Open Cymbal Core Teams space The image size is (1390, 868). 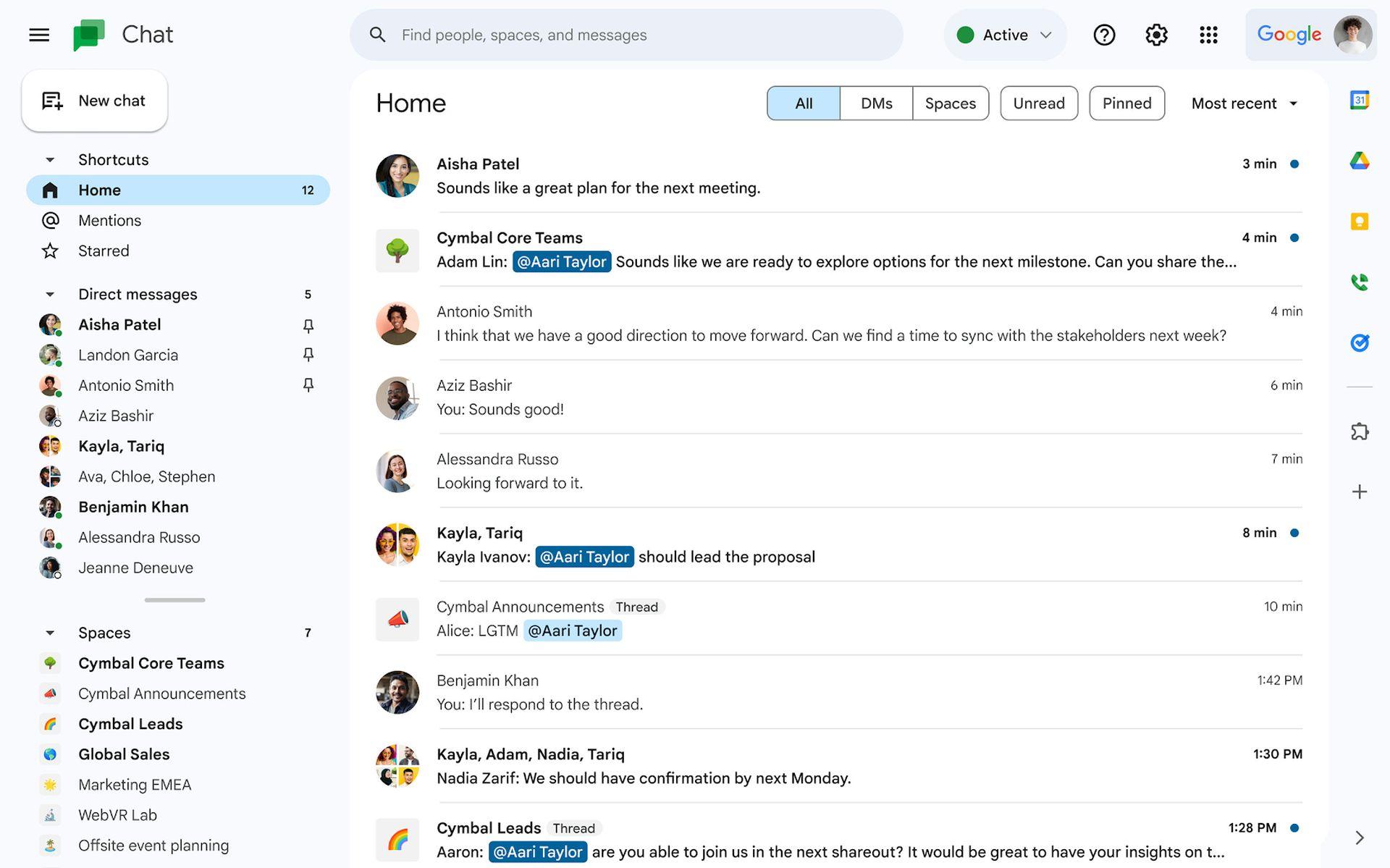pyautogui.click(x=151, y=662)
